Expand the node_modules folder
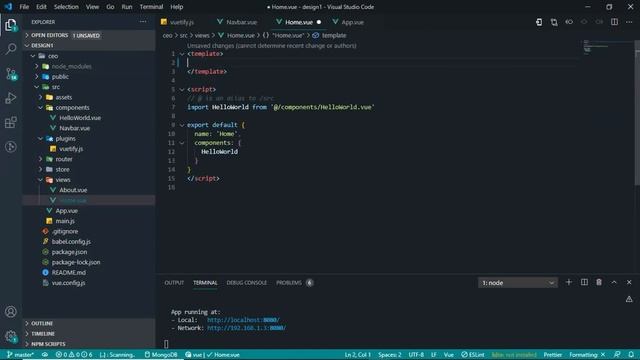 [x=71, y=66]
